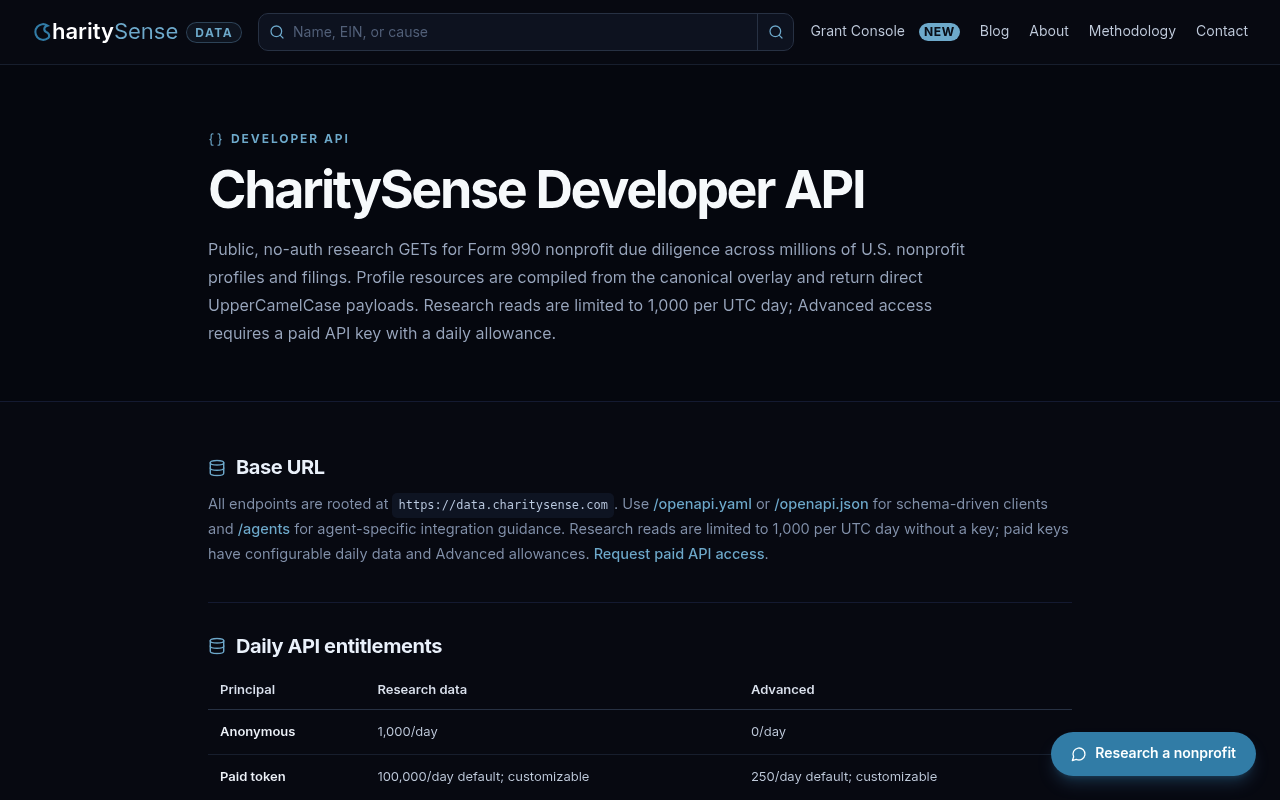Click the 1,000/day cell
Image resolution: width=1280 pixels, height=800 pixels.
[408, 732]
